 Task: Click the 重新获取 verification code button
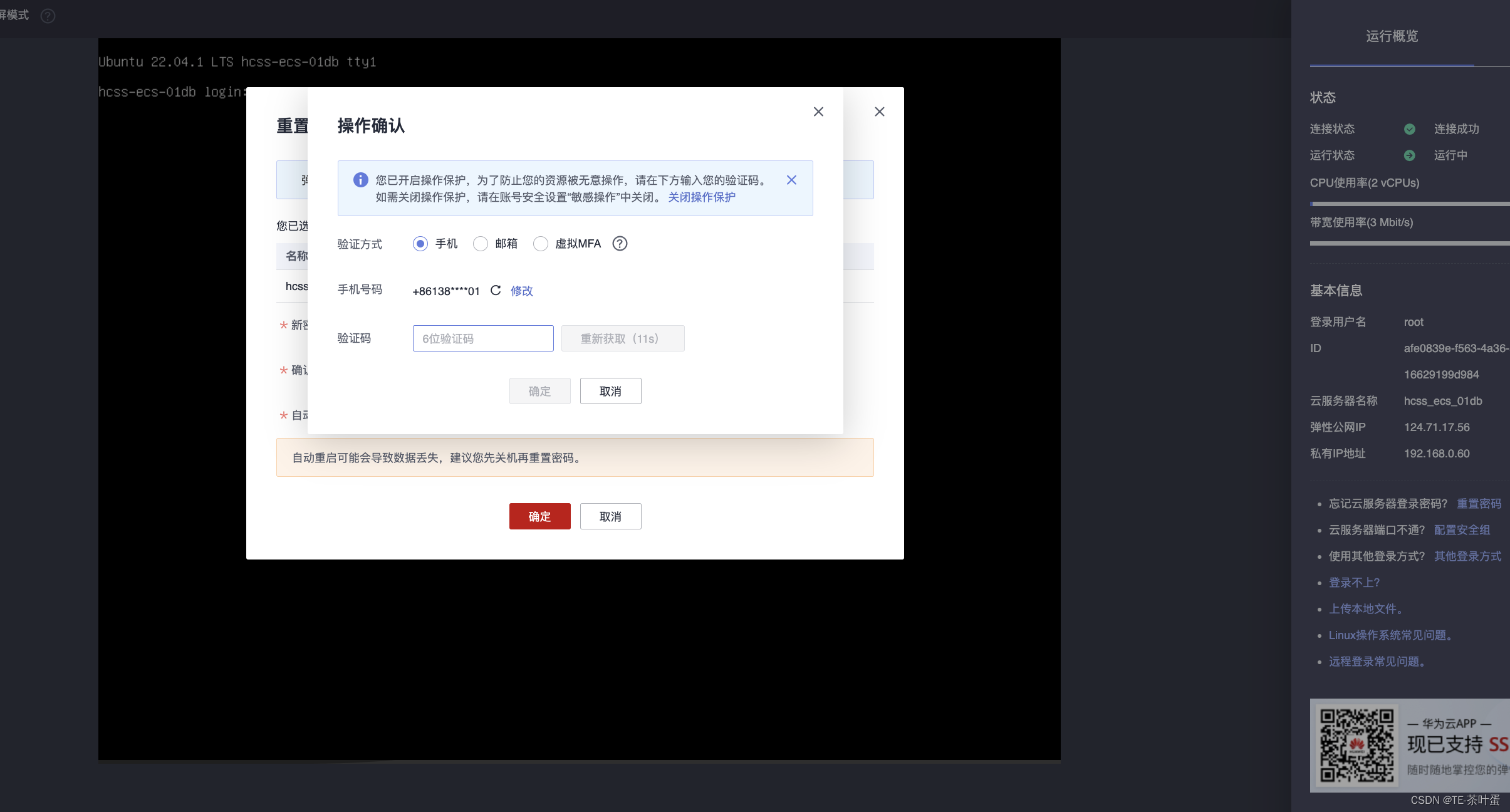(x=622, y=338)
